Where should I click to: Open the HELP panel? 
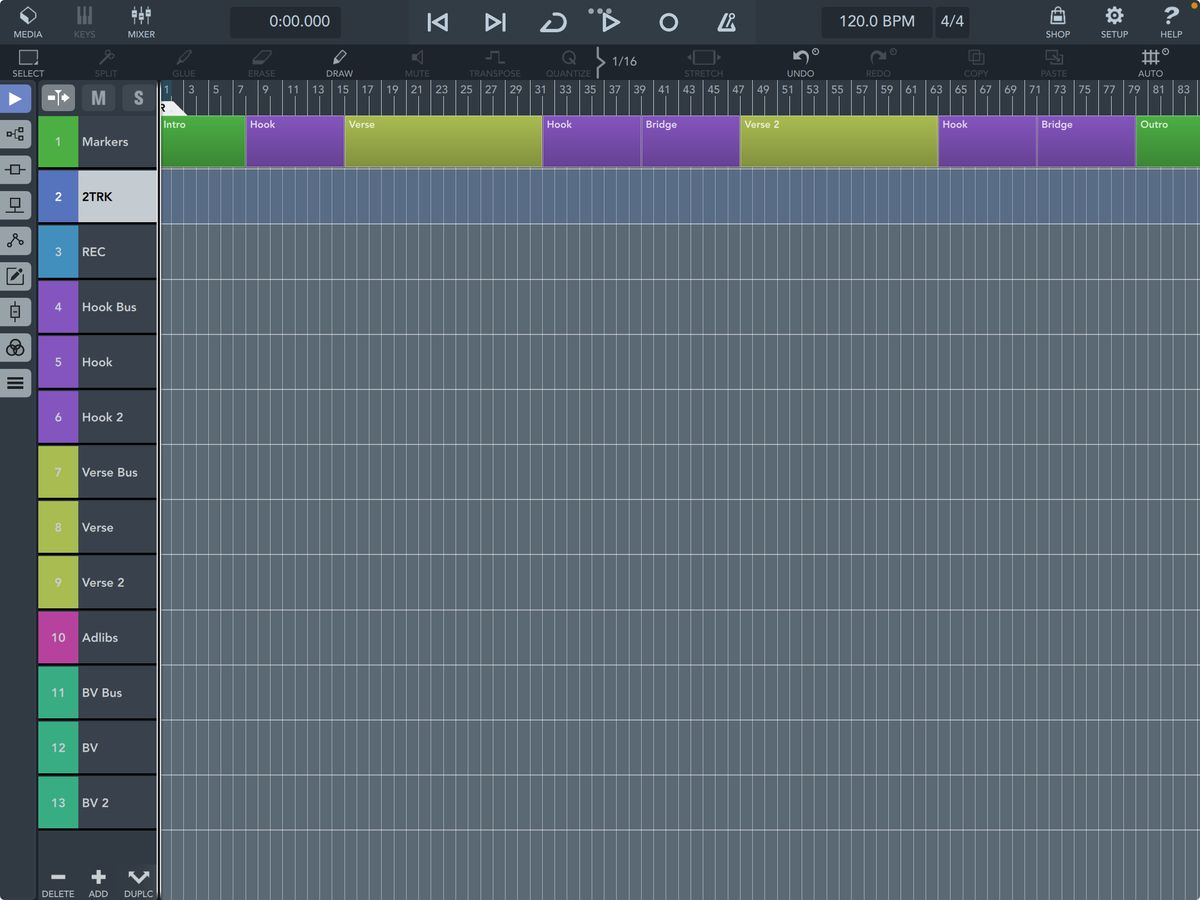point(1171,21)
